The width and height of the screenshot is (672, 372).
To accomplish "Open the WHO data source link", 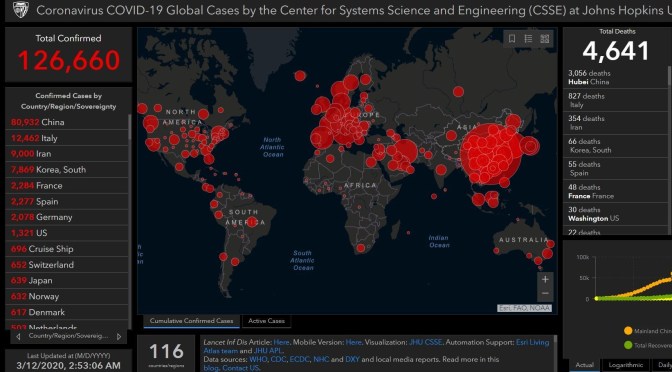I will (258, 359).
